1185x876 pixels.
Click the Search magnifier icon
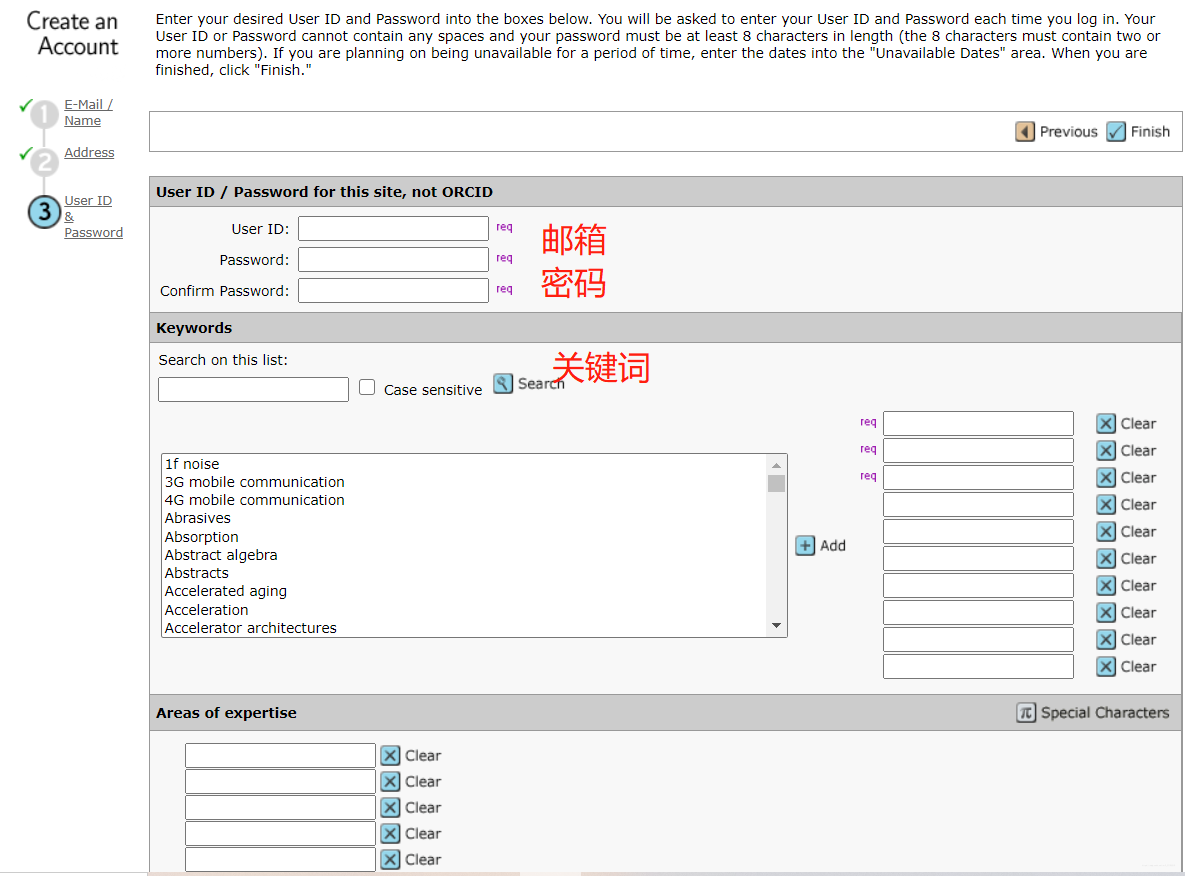coord(503,384)
